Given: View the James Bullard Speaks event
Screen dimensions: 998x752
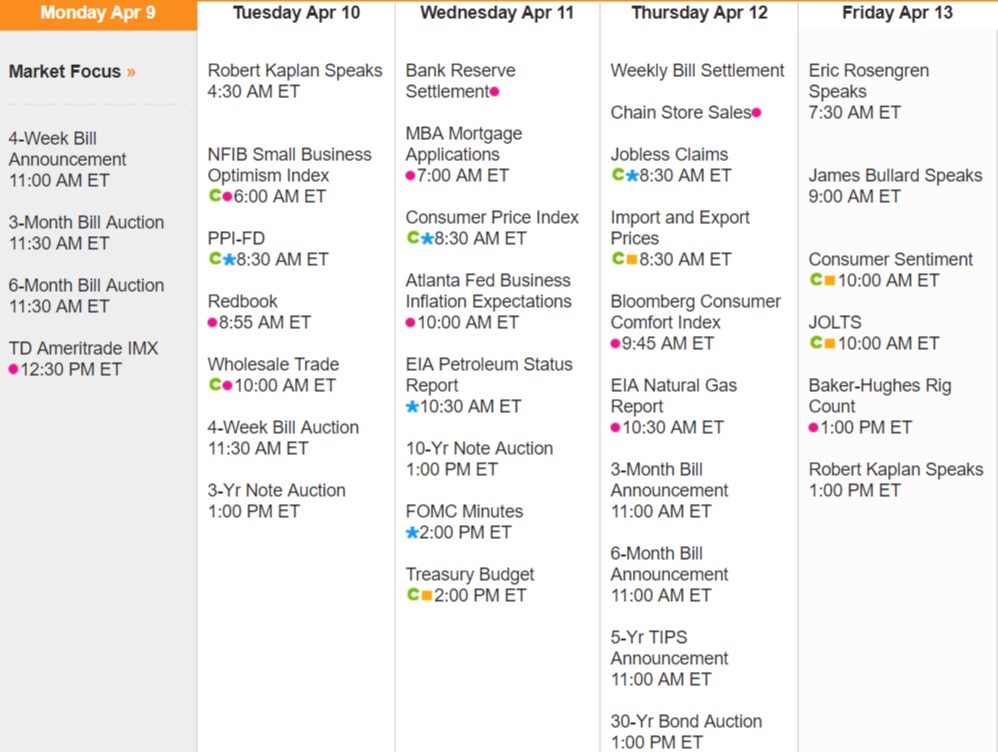Looking at the screenshot, I should point(895,175).
